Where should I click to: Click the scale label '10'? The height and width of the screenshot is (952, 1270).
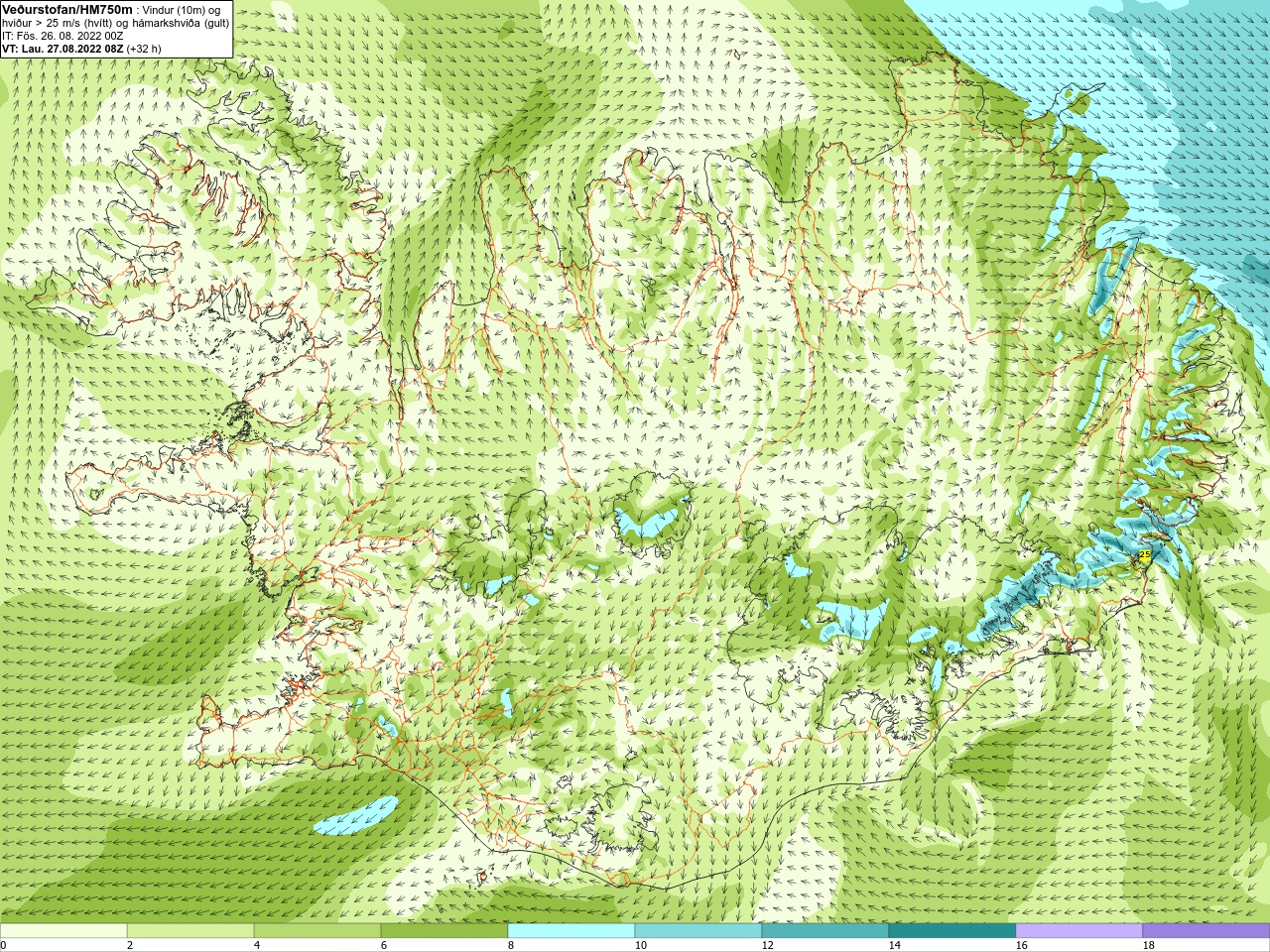click(640, 946)
